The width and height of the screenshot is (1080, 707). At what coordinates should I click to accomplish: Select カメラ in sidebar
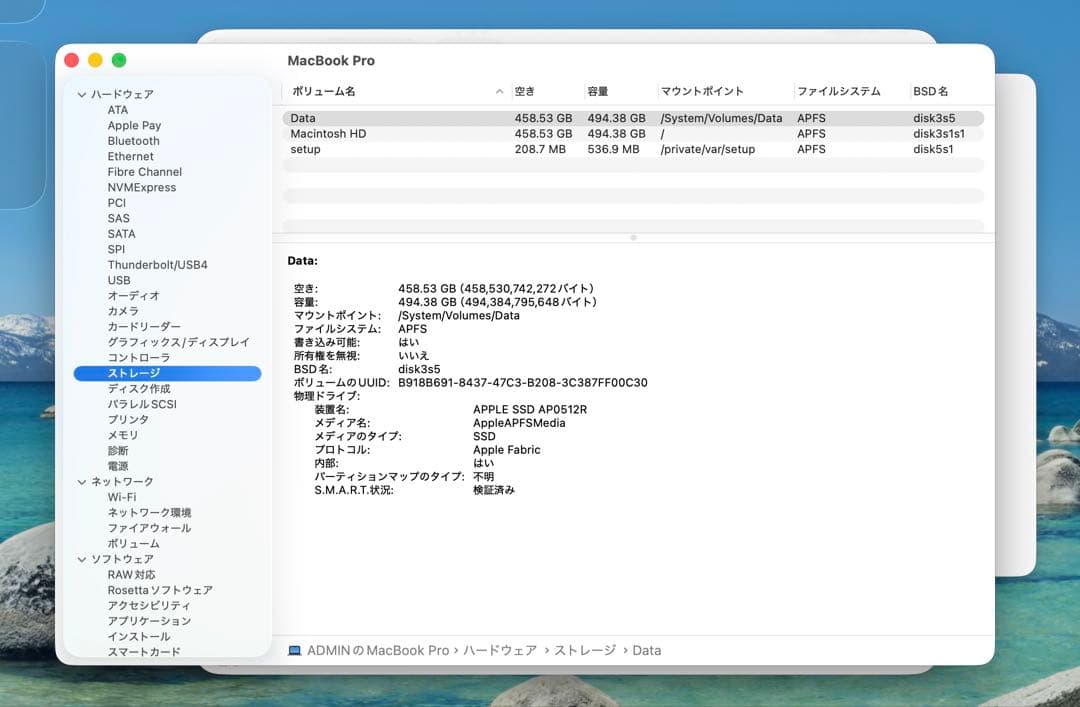(123, 311)
